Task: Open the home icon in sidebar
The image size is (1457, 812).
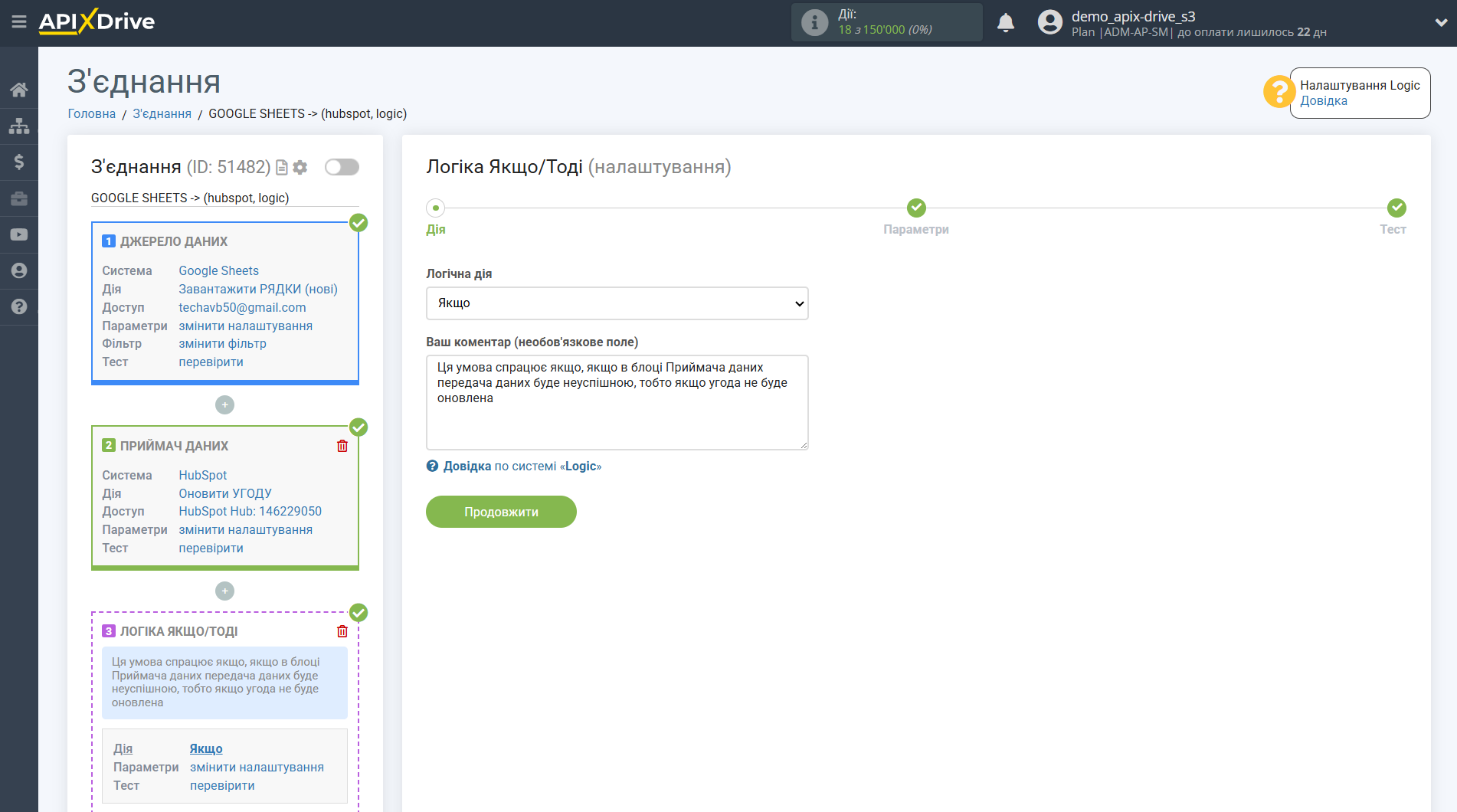Action: (x=19, y=90)
